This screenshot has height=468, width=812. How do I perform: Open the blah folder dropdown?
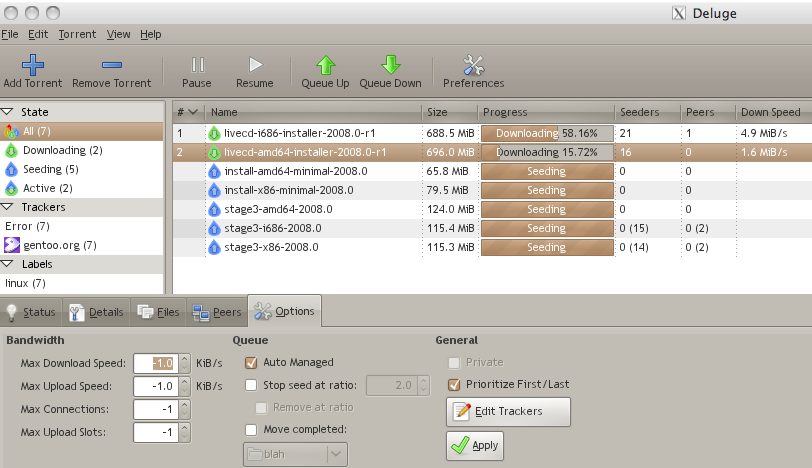tap(295, 453)
